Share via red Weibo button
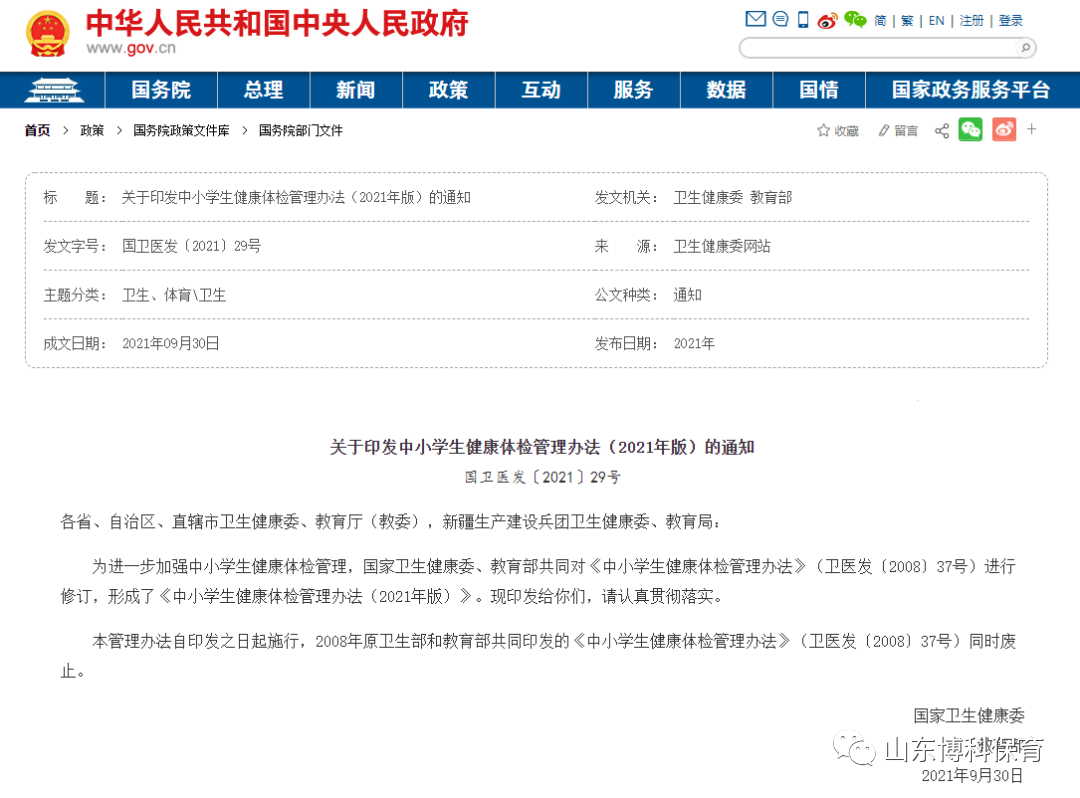The width and height of the screenshot is (1080, 798). coord(1004,130)
